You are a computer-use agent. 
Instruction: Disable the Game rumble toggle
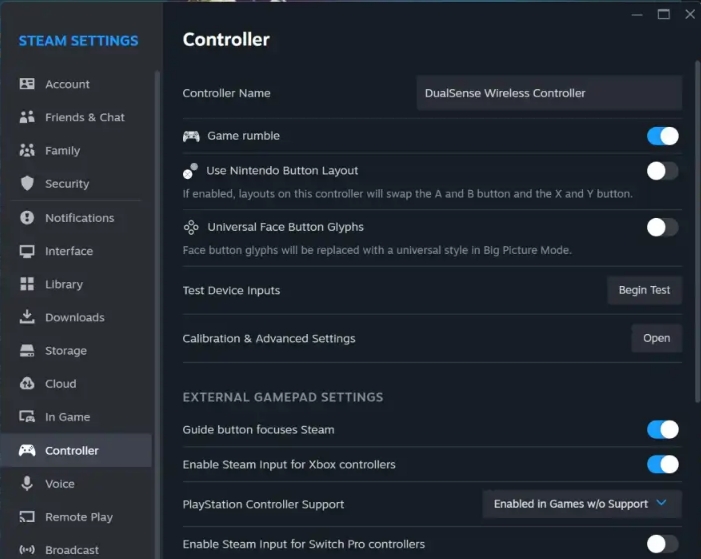point(663,136)
